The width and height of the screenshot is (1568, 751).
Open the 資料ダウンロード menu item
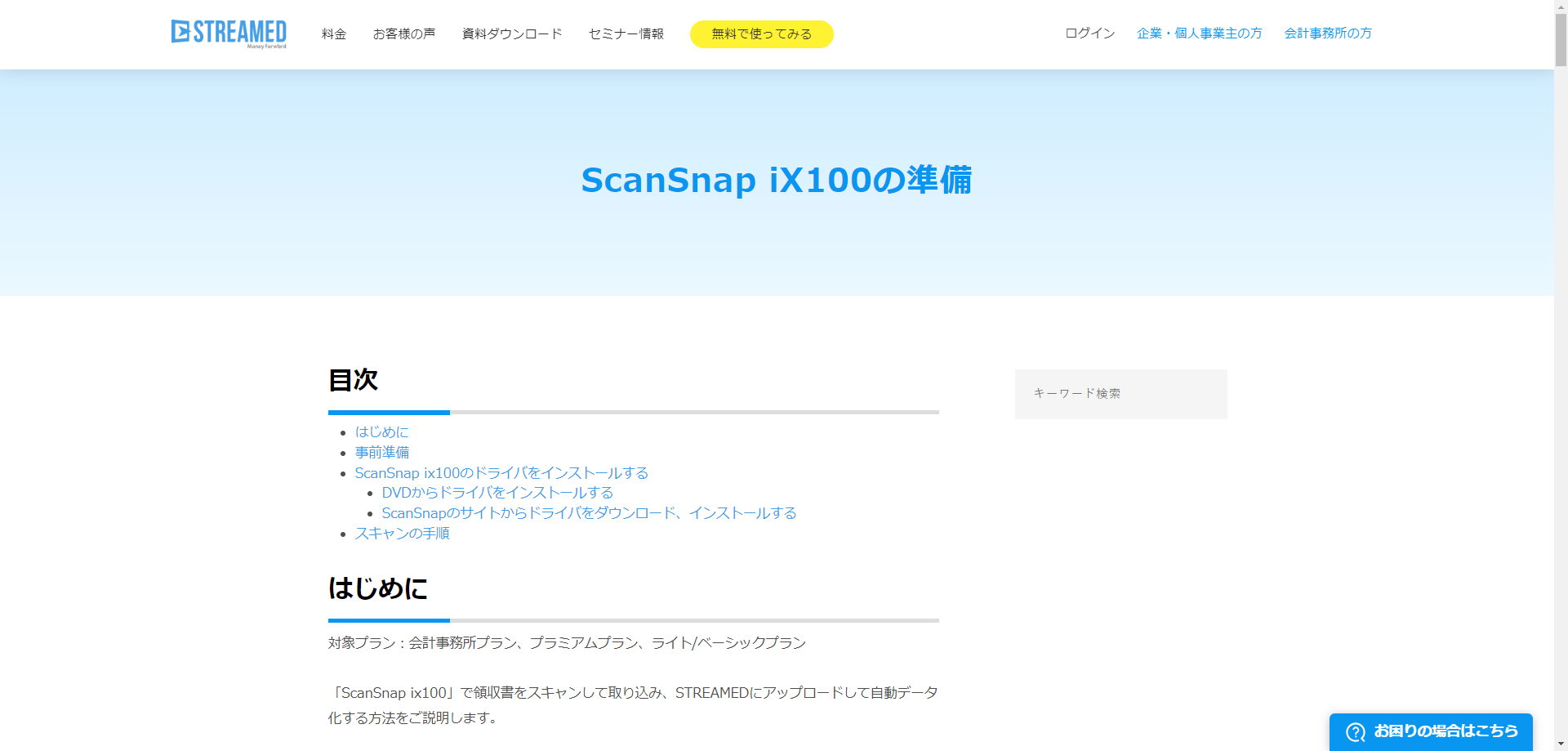pos(512,34)
